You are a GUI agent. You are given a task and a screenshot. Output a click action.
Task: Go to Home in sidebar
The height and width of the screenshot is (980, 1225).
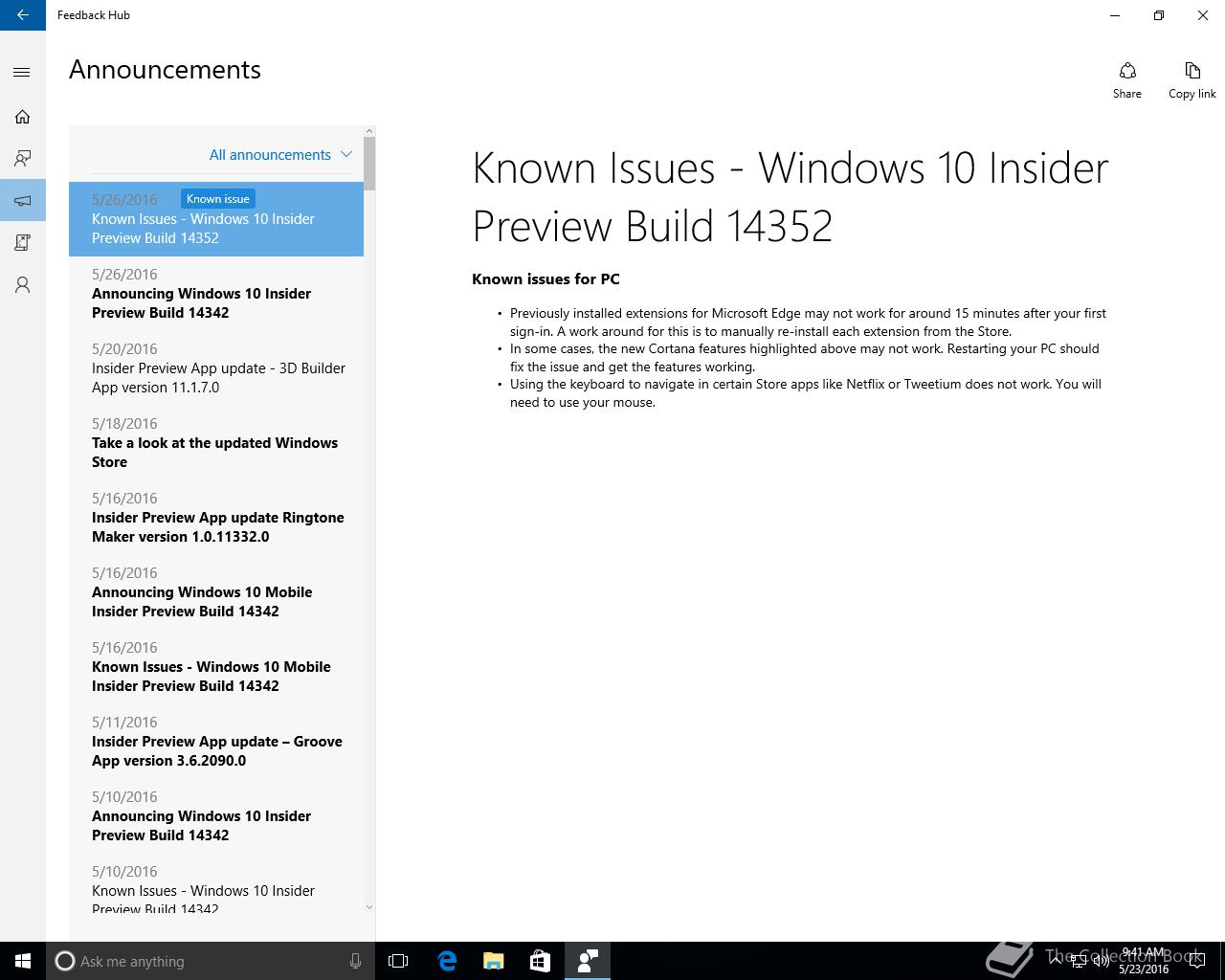pos(23,117)
